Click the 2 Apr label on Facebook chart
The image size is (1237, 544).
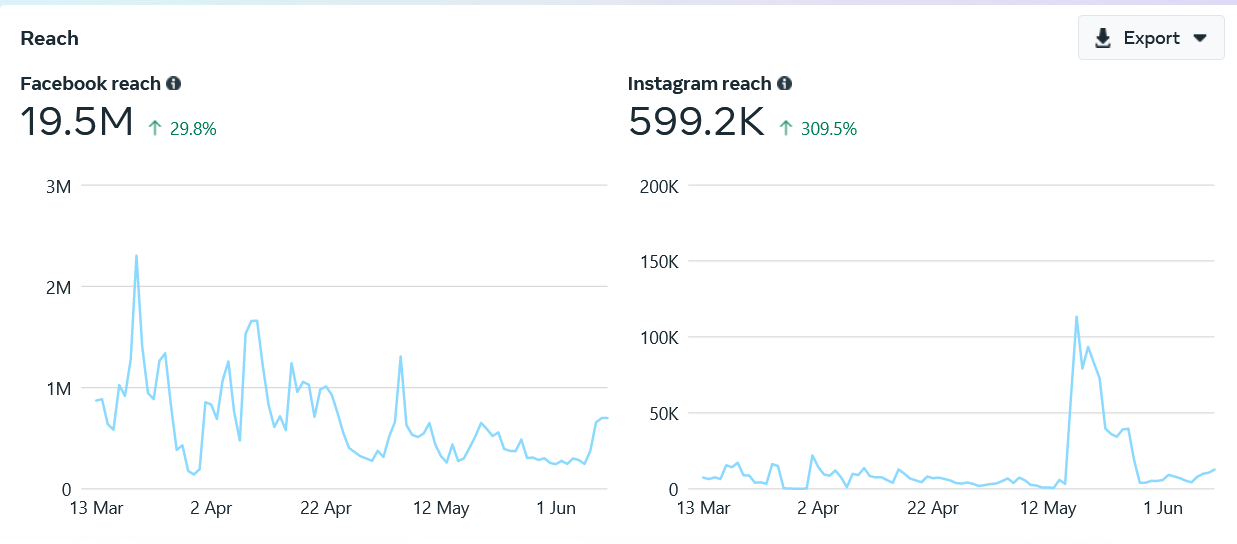tap(211, 508)
